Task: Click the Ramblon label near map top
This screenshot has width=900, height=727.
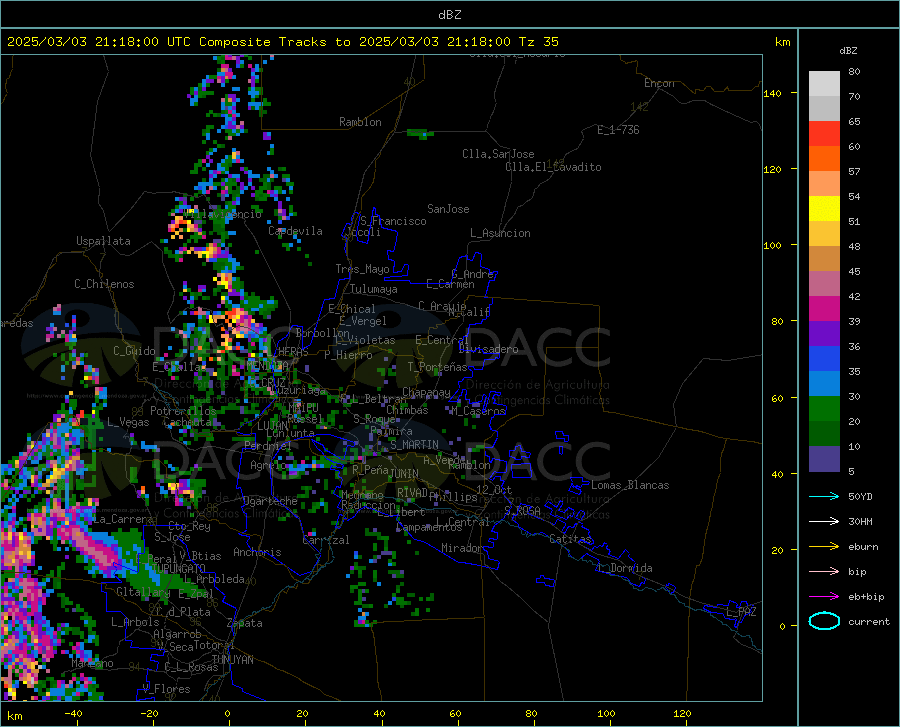Action: (x=360, y=122)
